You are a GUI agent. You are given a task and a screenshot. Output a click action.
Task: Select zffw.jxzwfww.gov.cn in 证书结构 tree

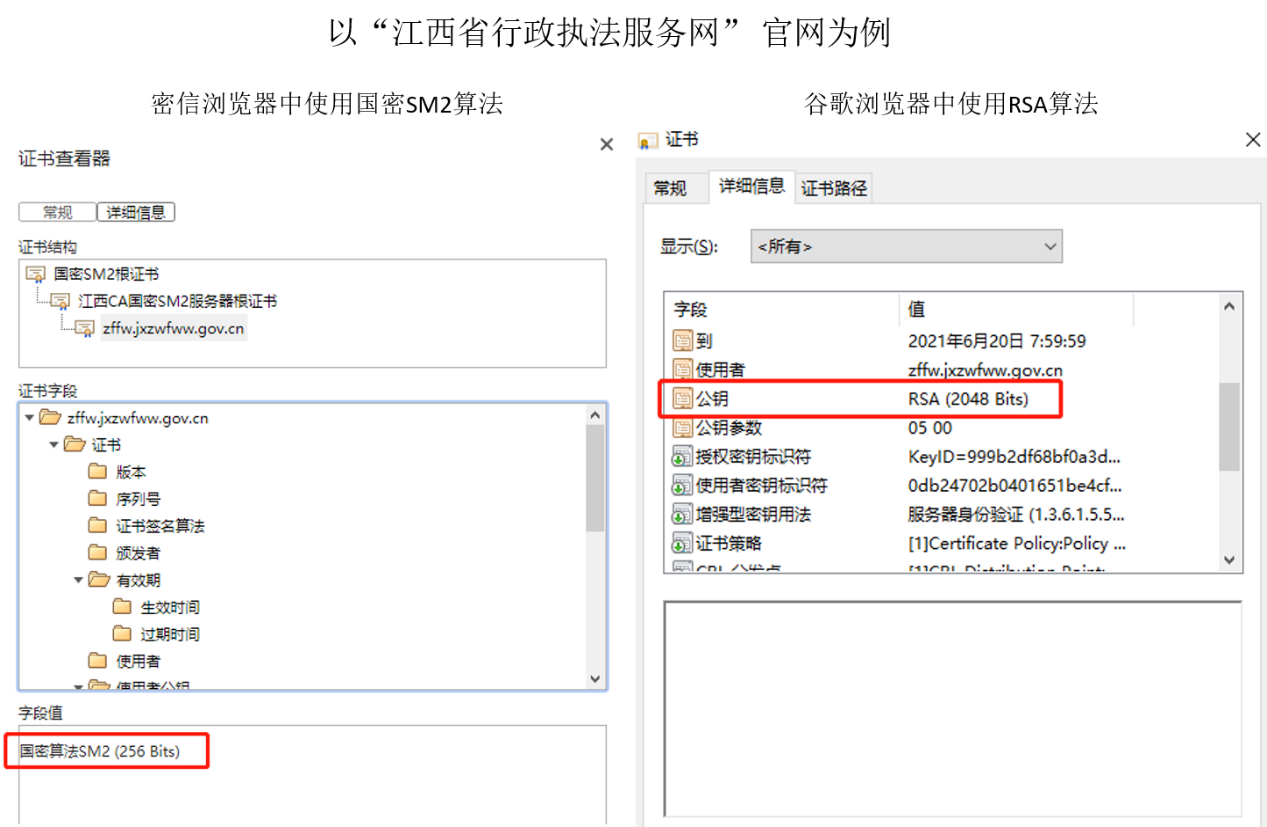click(173, 328)
